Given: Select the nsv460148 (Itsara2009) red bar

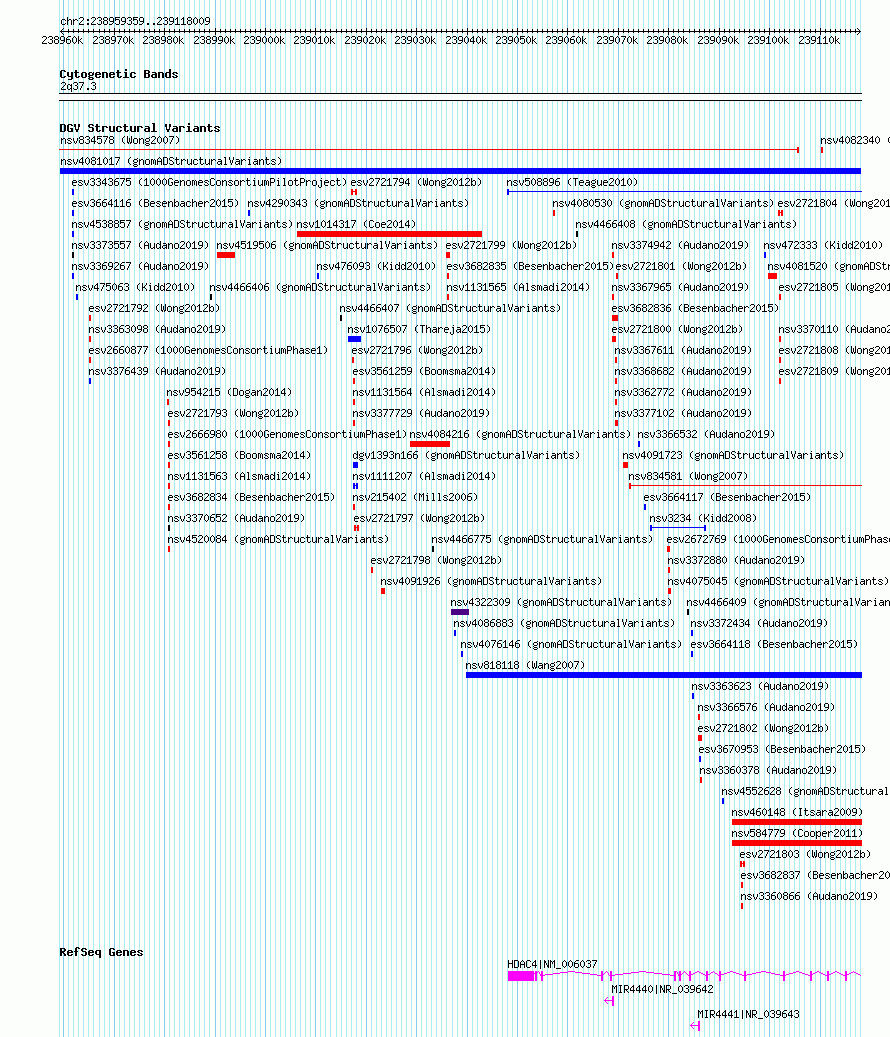Looking at the screenshot, I should tap(797, 822).
